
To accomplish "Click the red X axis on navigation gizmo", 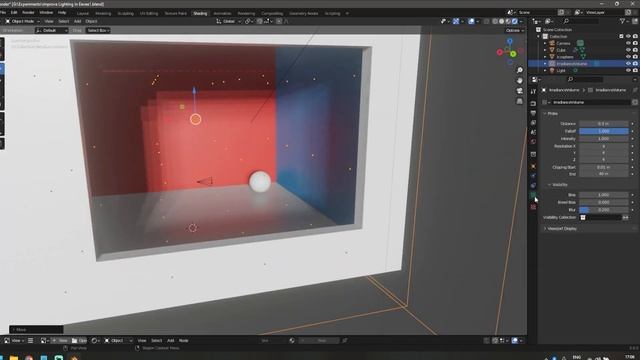I will click(x=500, y=52).
